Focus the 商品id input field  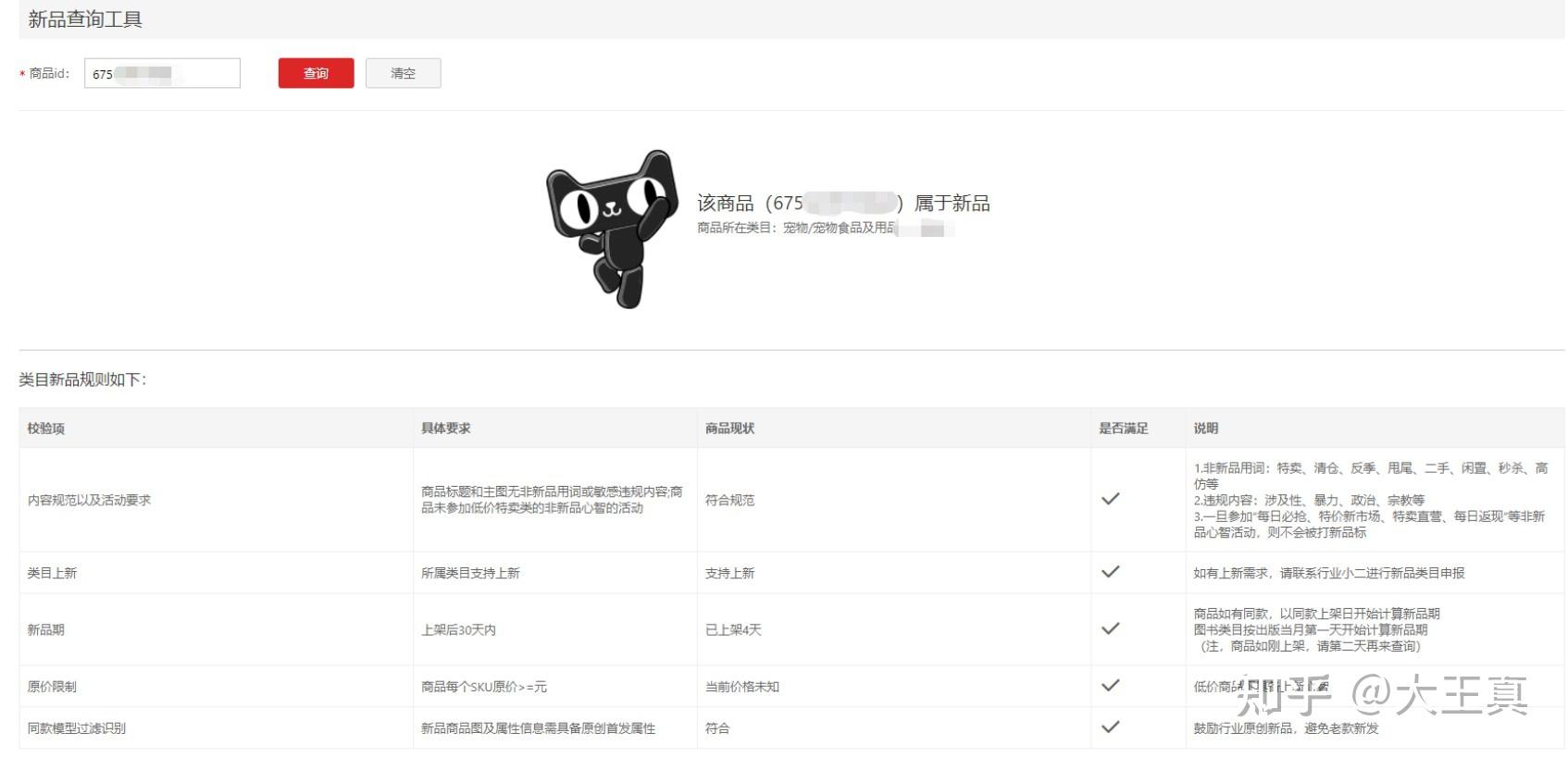pyautogui.click(x=162, y=73)
